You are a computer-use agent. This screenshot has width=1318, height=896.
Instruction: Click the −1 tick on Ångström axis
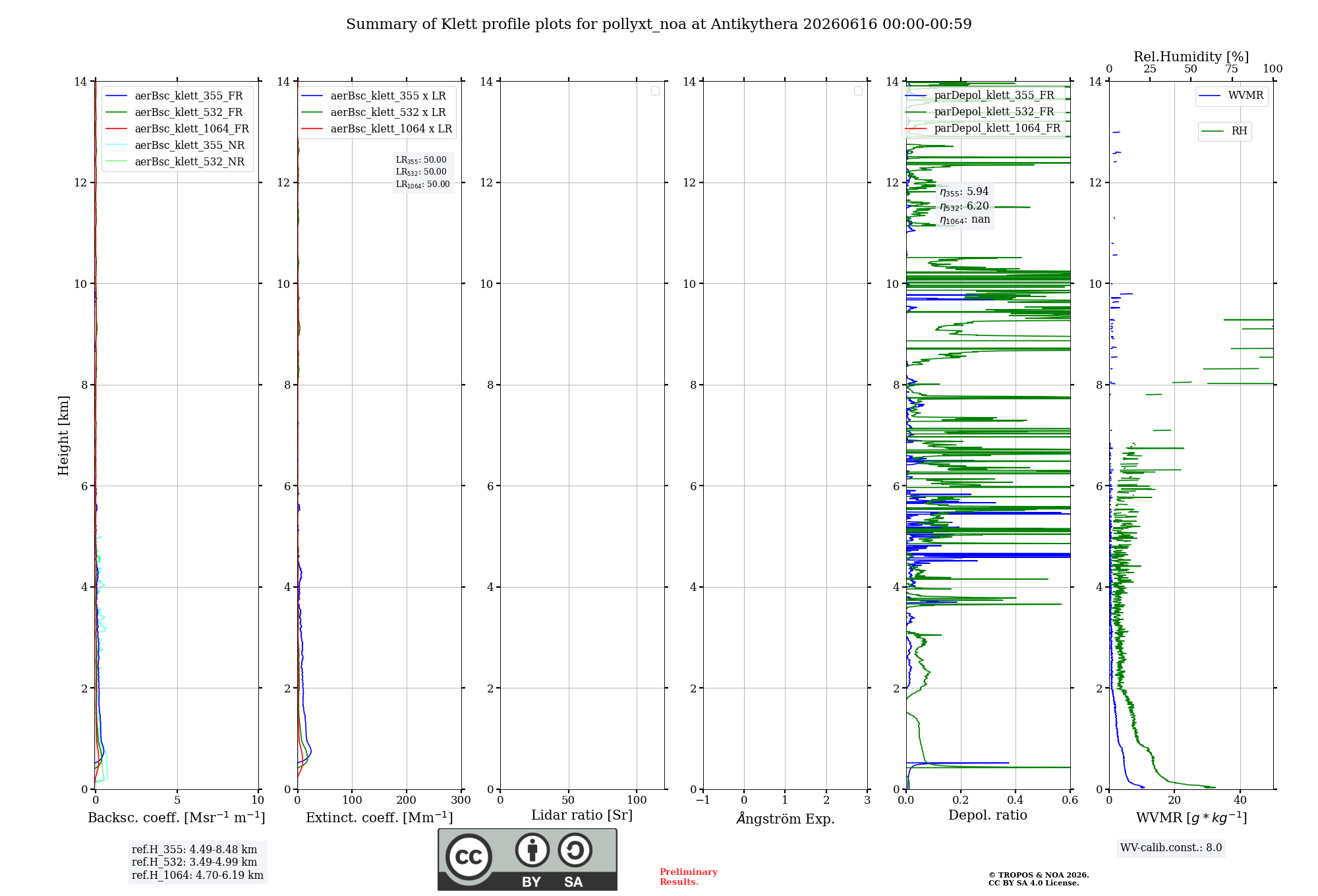[x=702, y=800]
